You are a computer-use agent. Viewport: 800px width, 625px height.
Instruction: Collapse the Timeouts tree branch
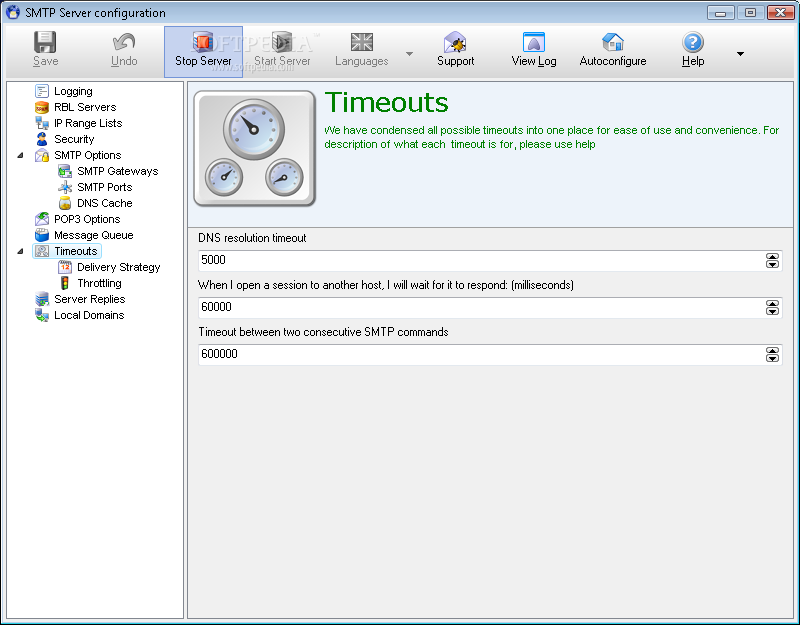pyautogui.click(x=20, y=251)
